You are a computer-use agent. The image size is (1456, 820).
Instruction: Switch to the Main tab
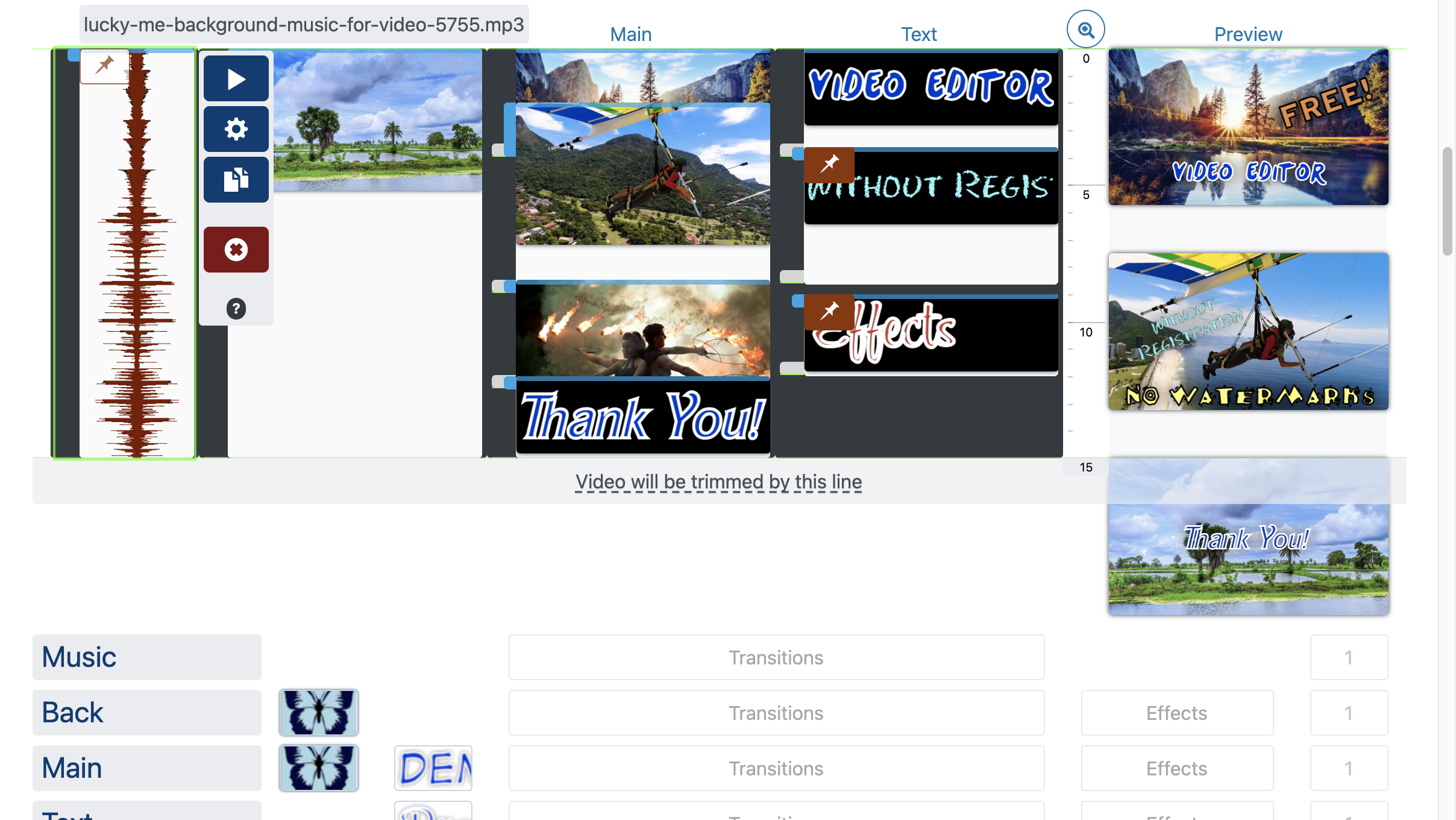(630, 33)
